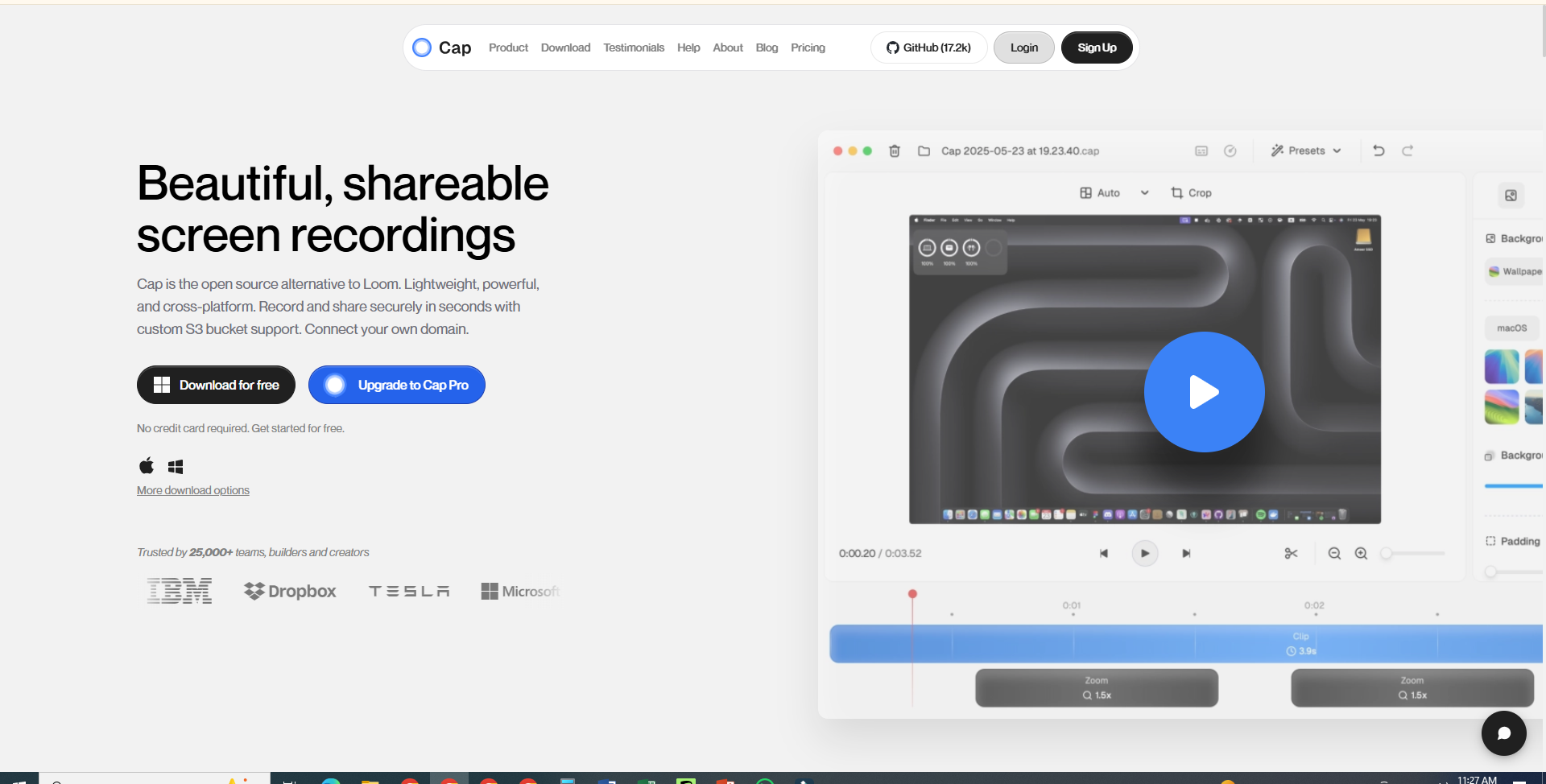Expand the Presets dropdown
Image resolution: width=1546 pixels, height=784 pixels.
(1305, 151)
